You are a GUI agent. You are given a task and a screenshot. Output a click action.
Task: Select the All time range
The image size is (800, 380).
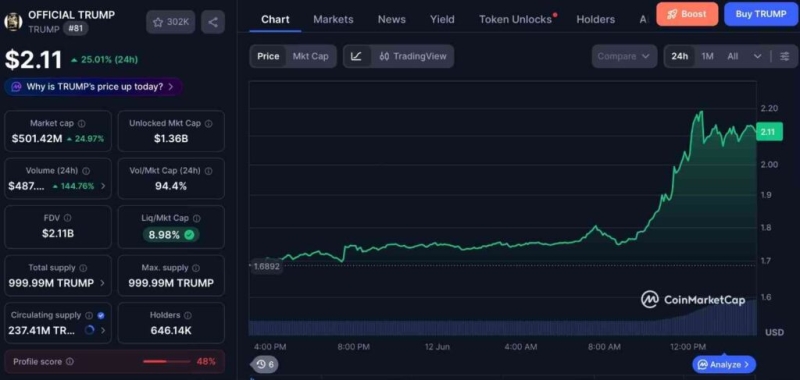pos(733,56)
